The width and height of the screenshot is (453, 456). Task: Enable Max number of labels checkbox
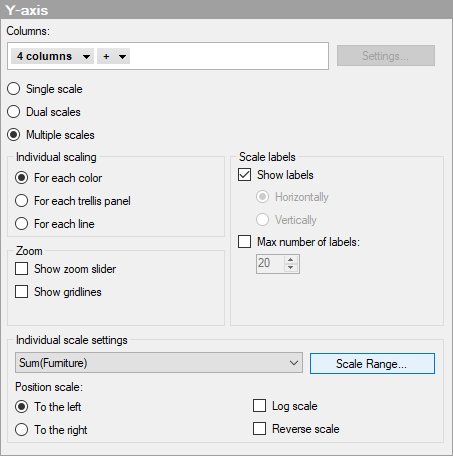click(x=245, y=242)
